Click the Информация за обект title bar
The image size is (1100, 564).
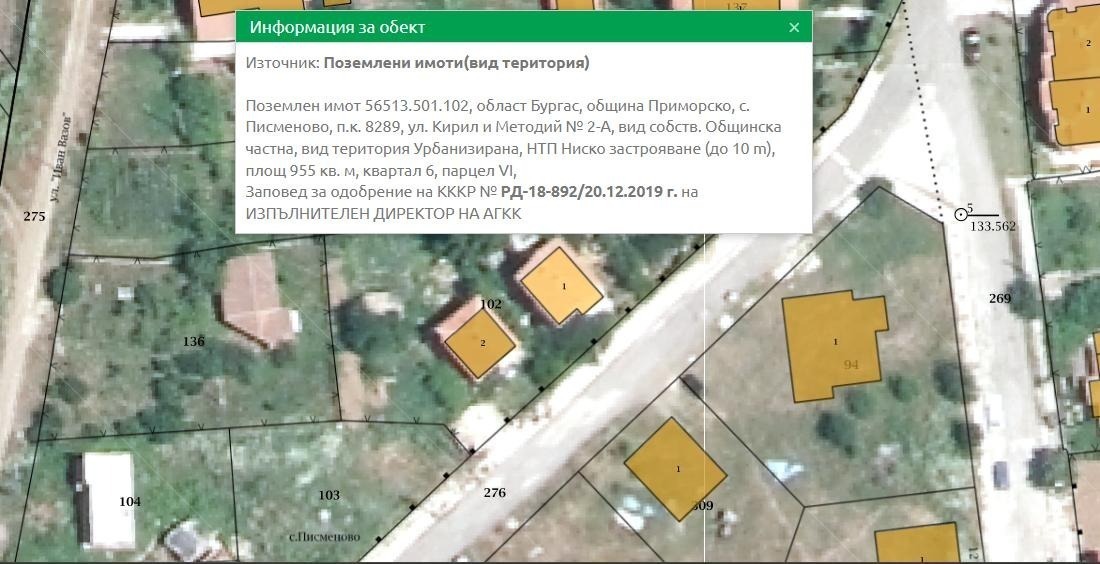(x=500, y=28)
